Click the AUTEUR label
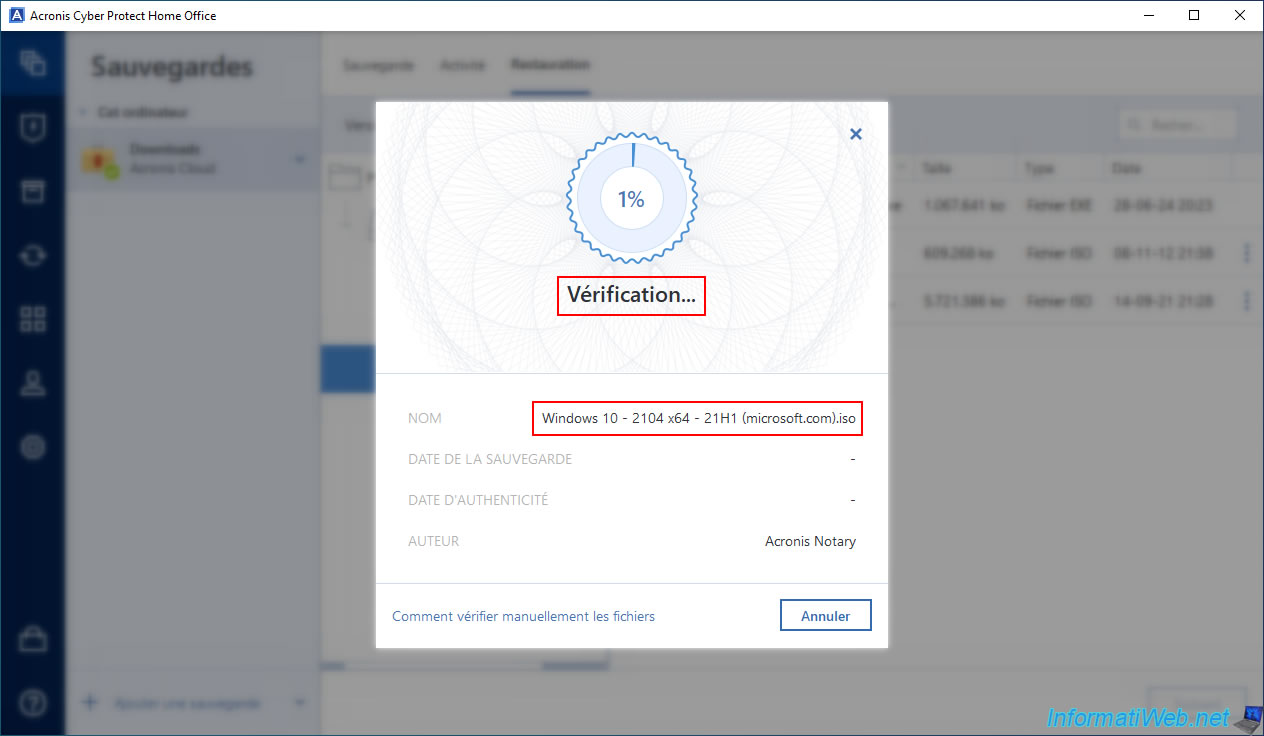 click(434, 541)
